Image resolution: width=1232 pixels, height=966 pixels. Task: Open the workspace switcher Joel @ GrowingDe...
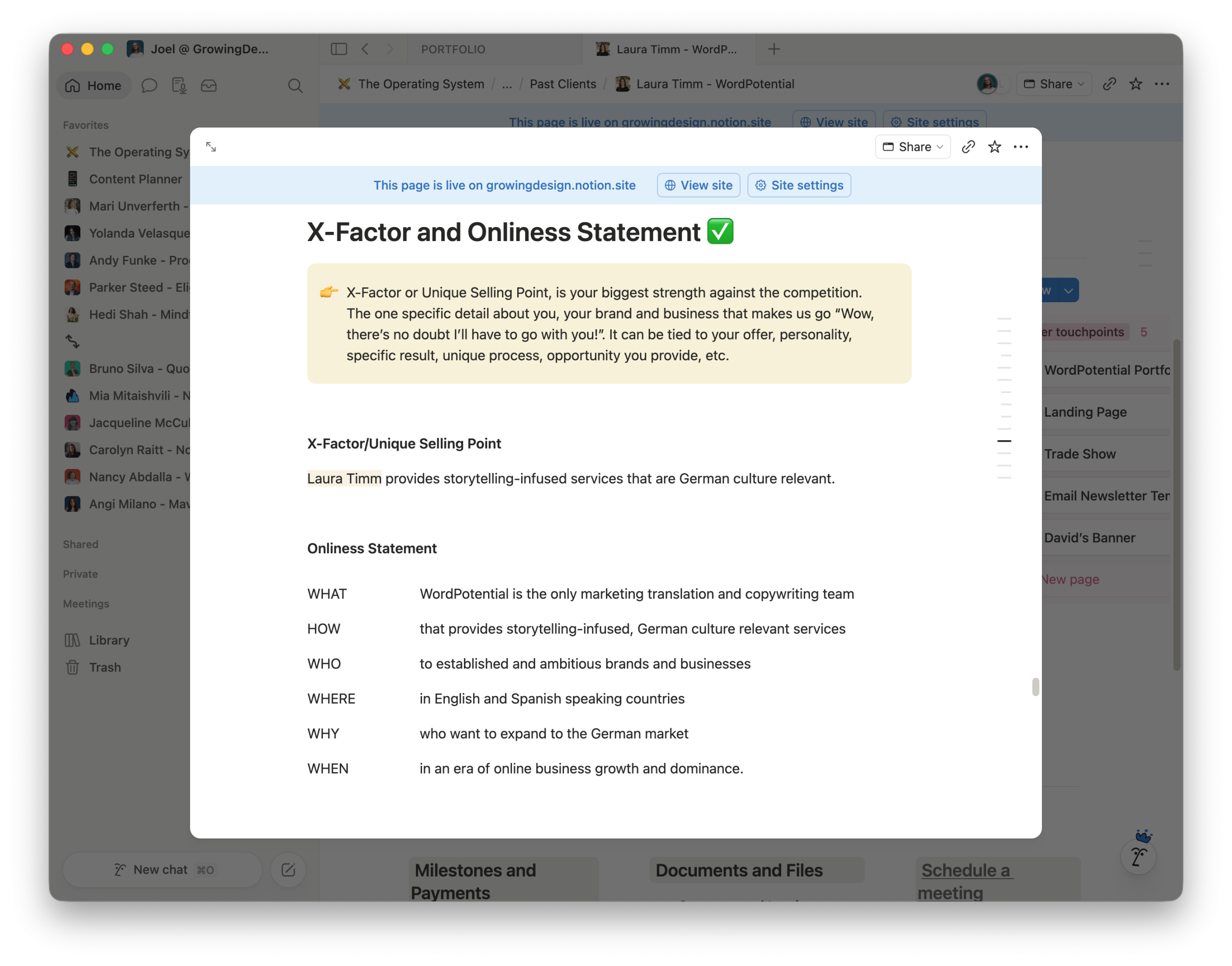pos(198,49)
